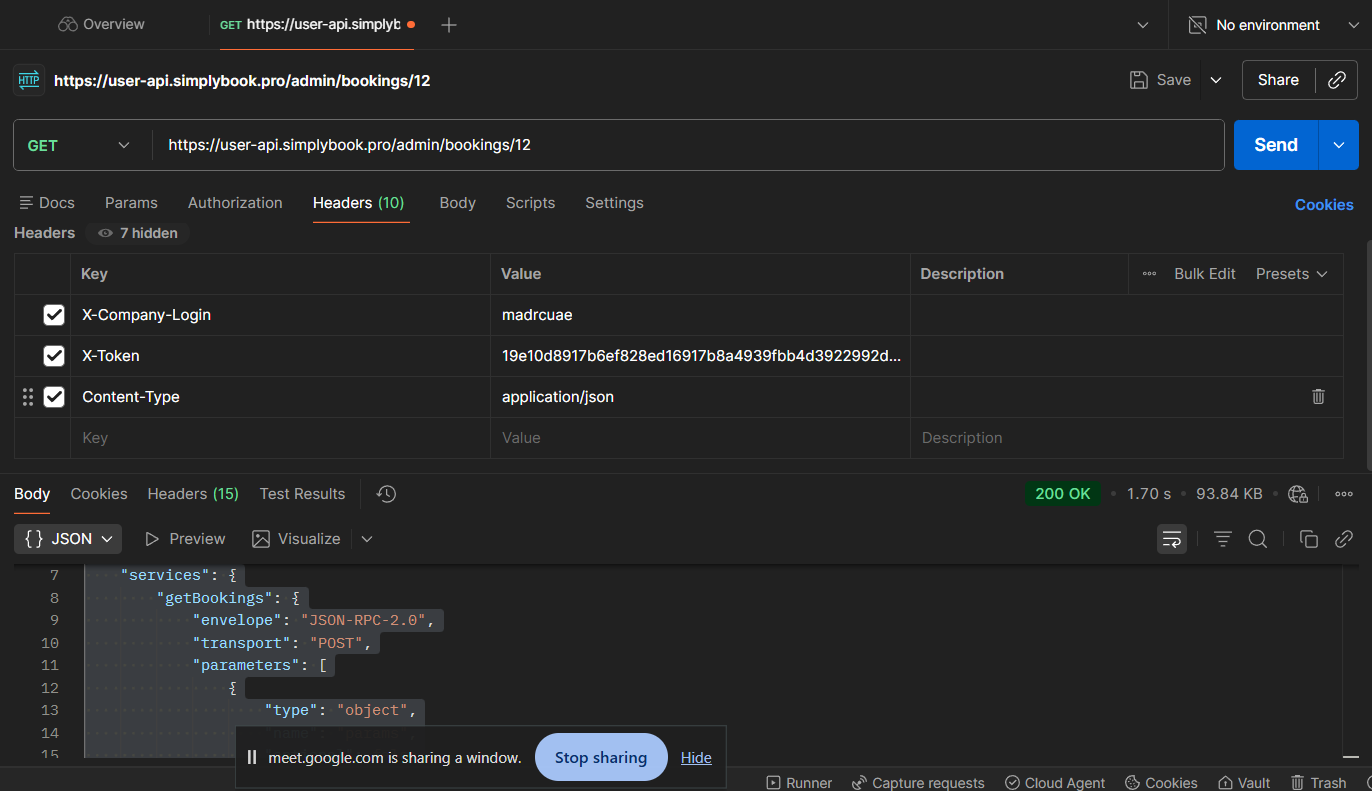Toggle word wrap icon in response toolbar
Image resolution: width=1372 pixels, height=791 pixels.
tap(1170, 539)
